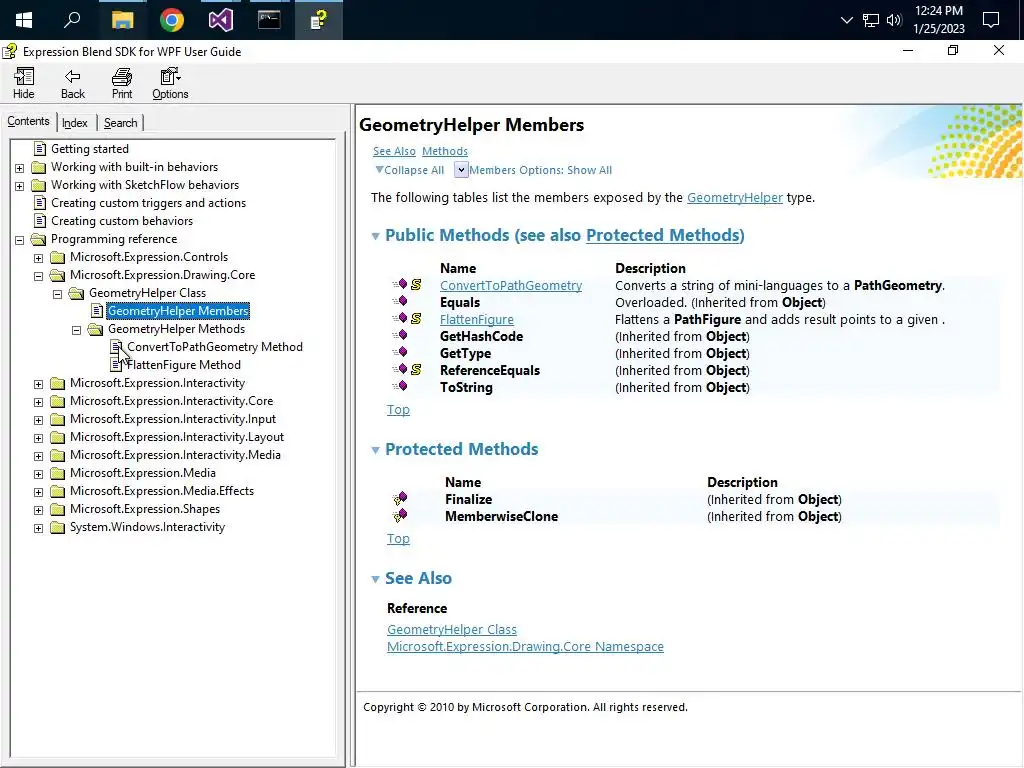Select Microsoft.Expression.Interactivity.Layout tree item
Image resolution: width=1024 pixels, height=768 pixels.
click(x=177, y=437)
